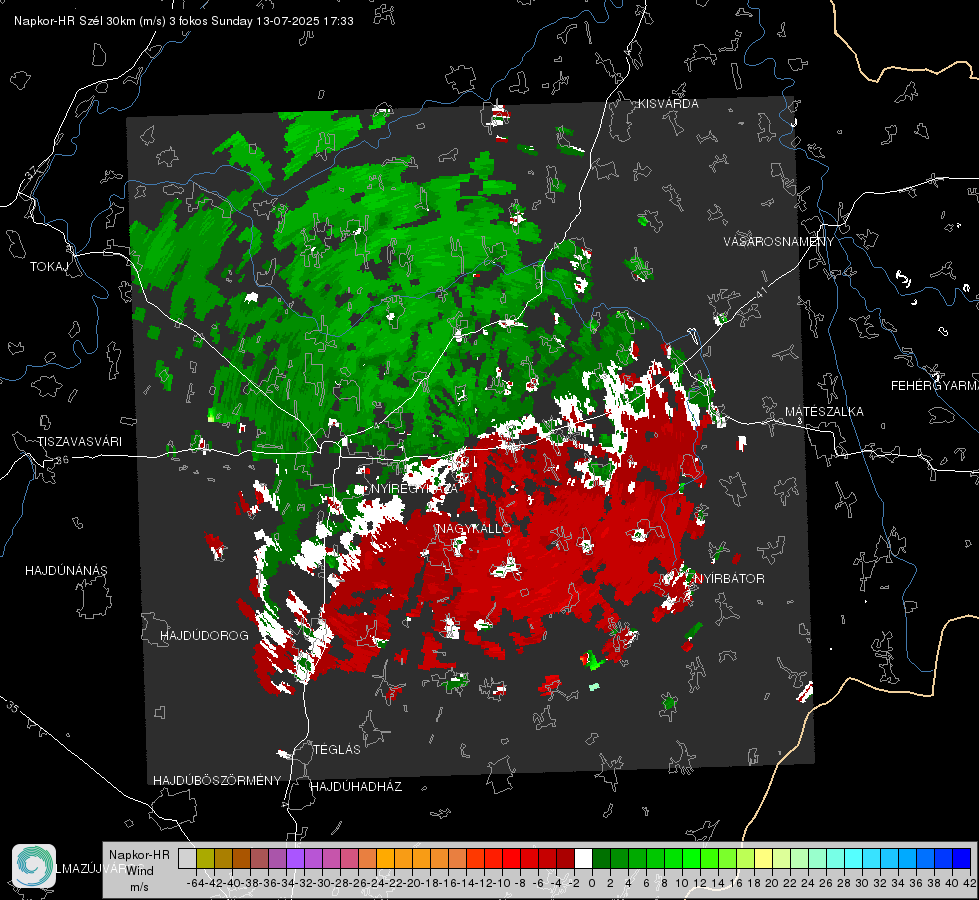Click the road number 41 near Vásárosnamény
Image resolution: width=979 pixels, height=900 pixels.
(x=760, y=292)
